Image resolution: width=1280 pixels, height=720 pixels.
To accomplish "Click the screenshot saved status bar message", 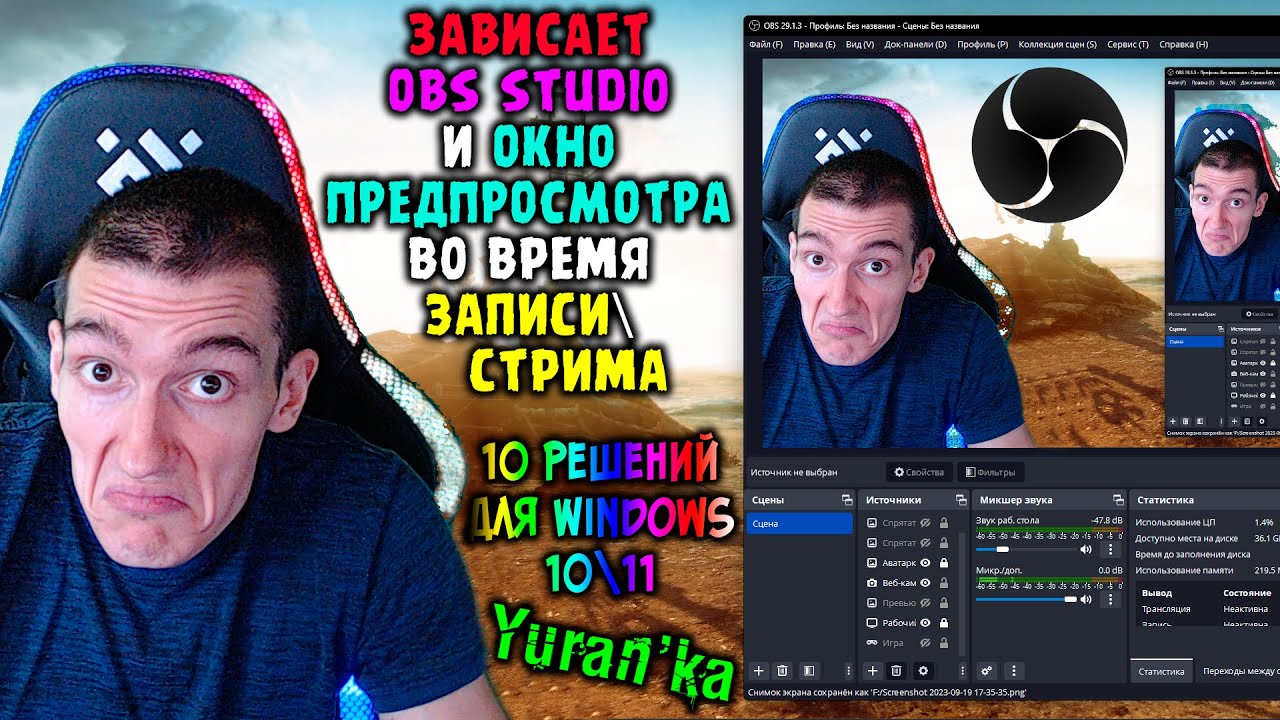I will point(887,692).
